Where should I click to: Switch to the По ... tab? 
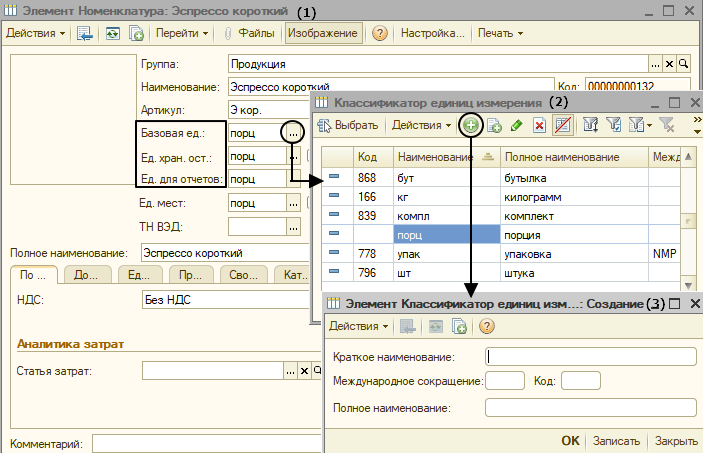click(x=34, y=275)
